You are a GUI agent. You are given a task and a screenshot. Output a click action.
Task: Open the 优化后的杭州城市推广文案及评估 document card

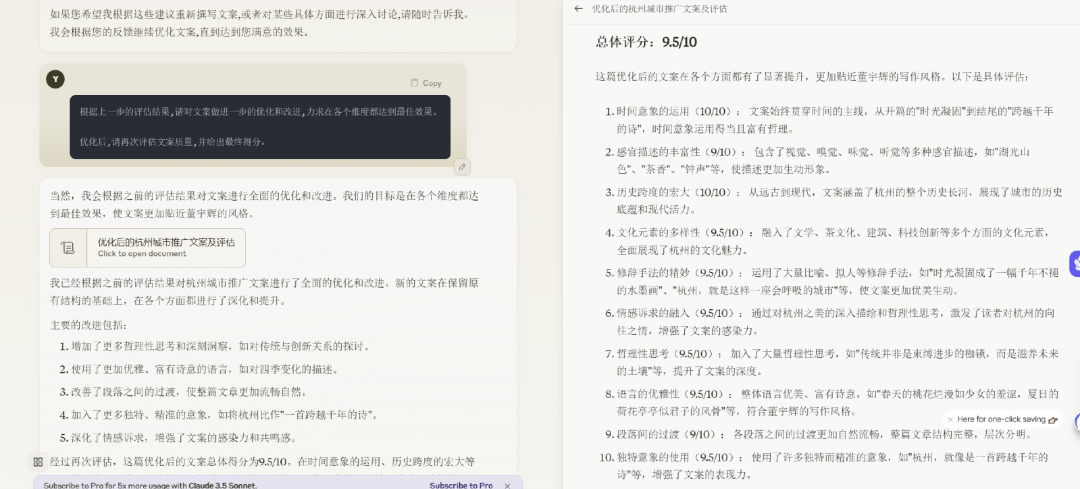[147, 248]
